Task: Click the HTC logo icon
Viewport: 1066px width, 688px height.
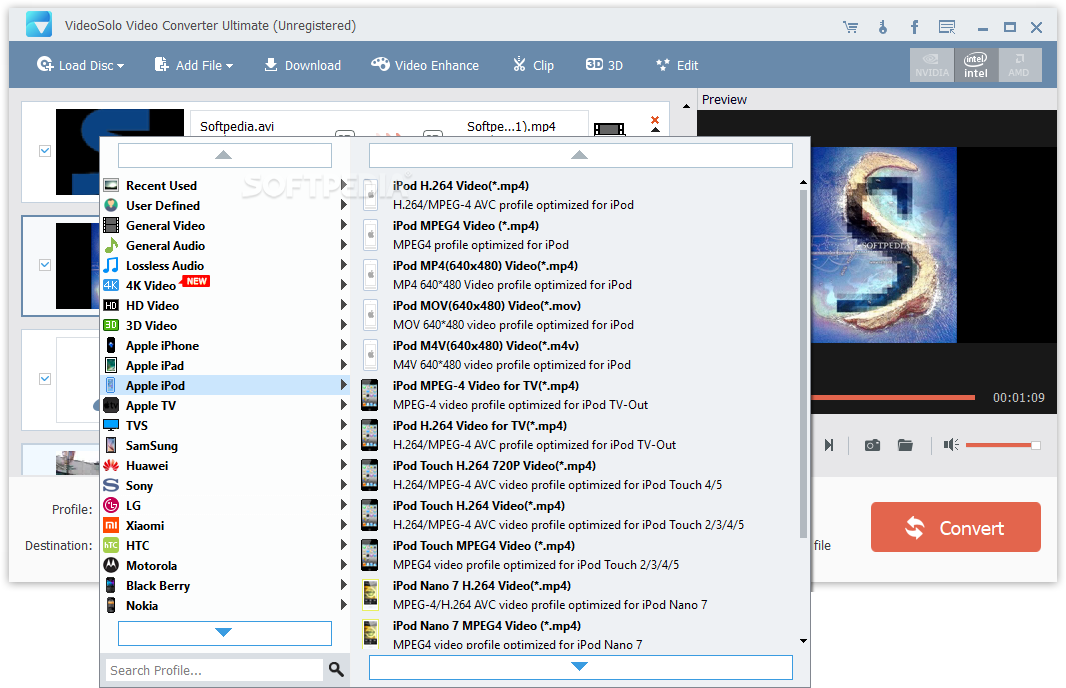Action: click(x=111, y=545)
